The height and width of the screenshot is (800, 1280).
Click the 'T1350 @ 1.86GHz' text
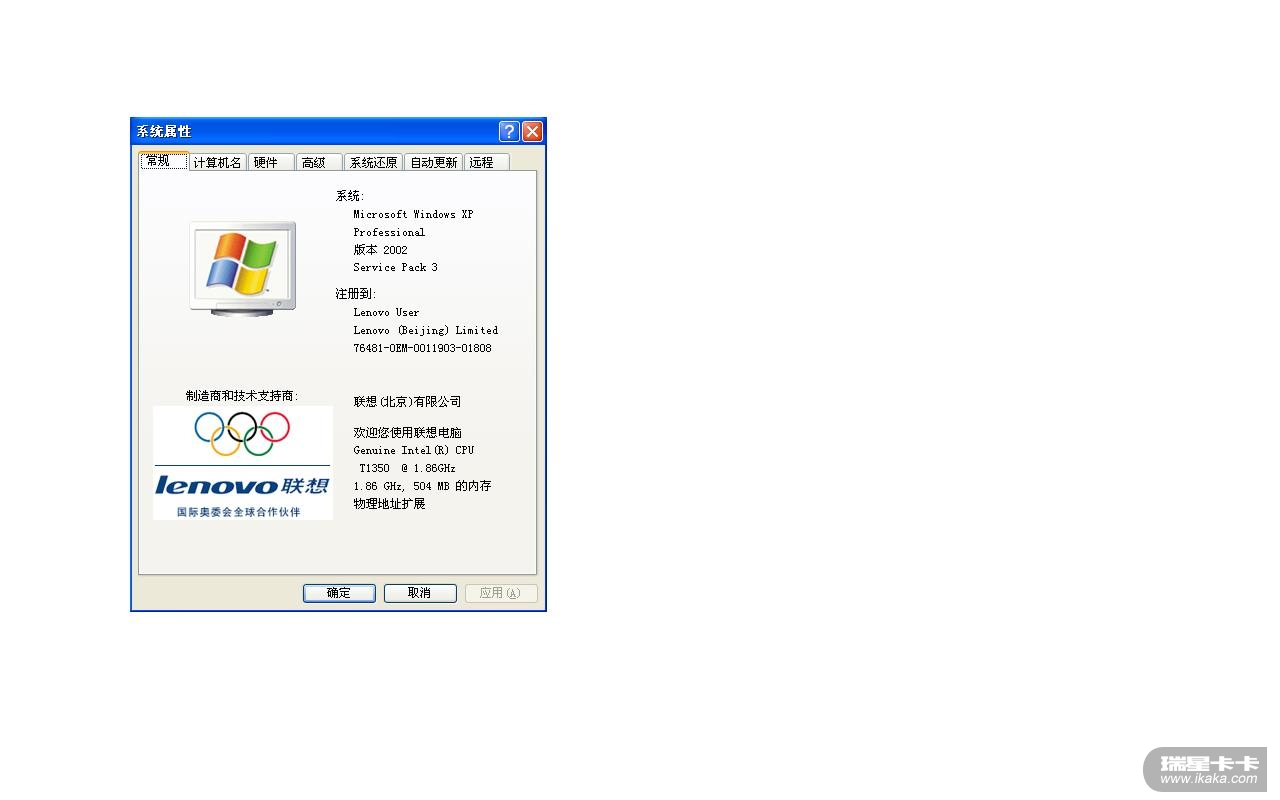tap(407, 468)
